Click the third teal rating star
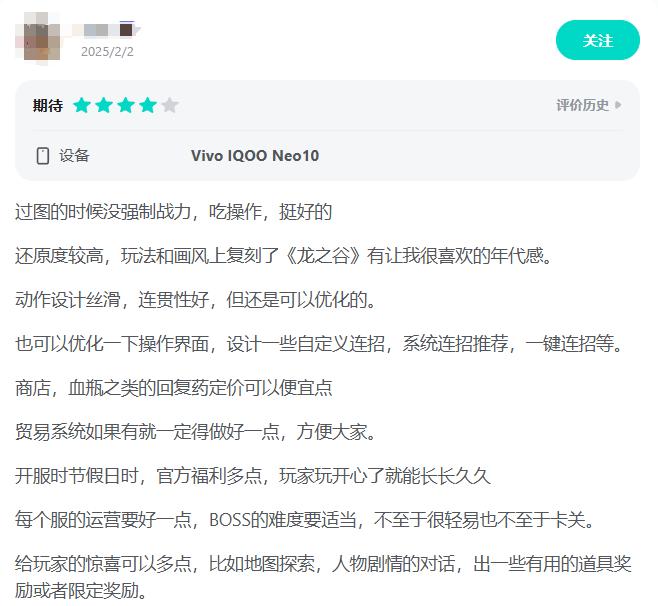658x606 pixels. click(x=126, y=105)
